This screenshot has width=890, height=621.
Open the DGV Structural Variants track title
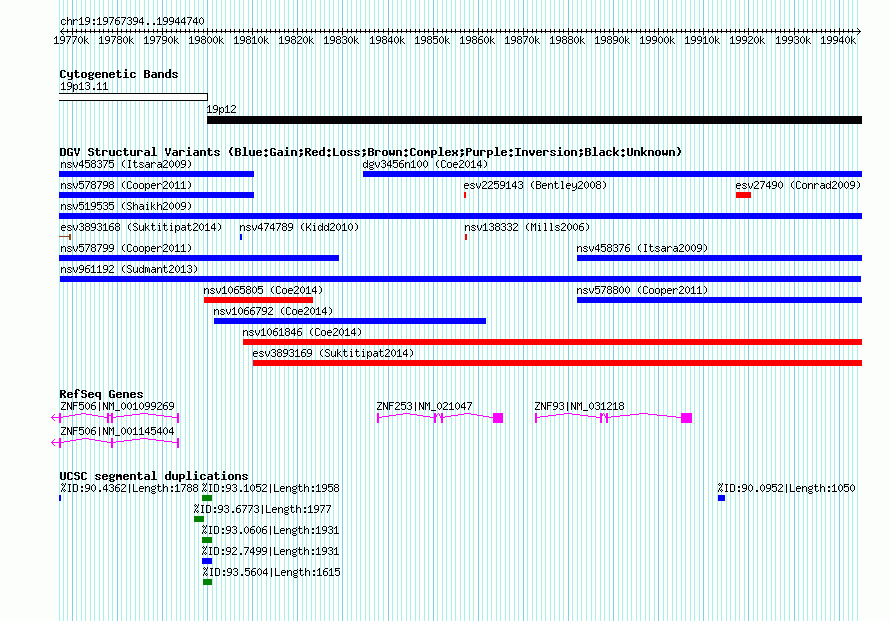point(370,152)
